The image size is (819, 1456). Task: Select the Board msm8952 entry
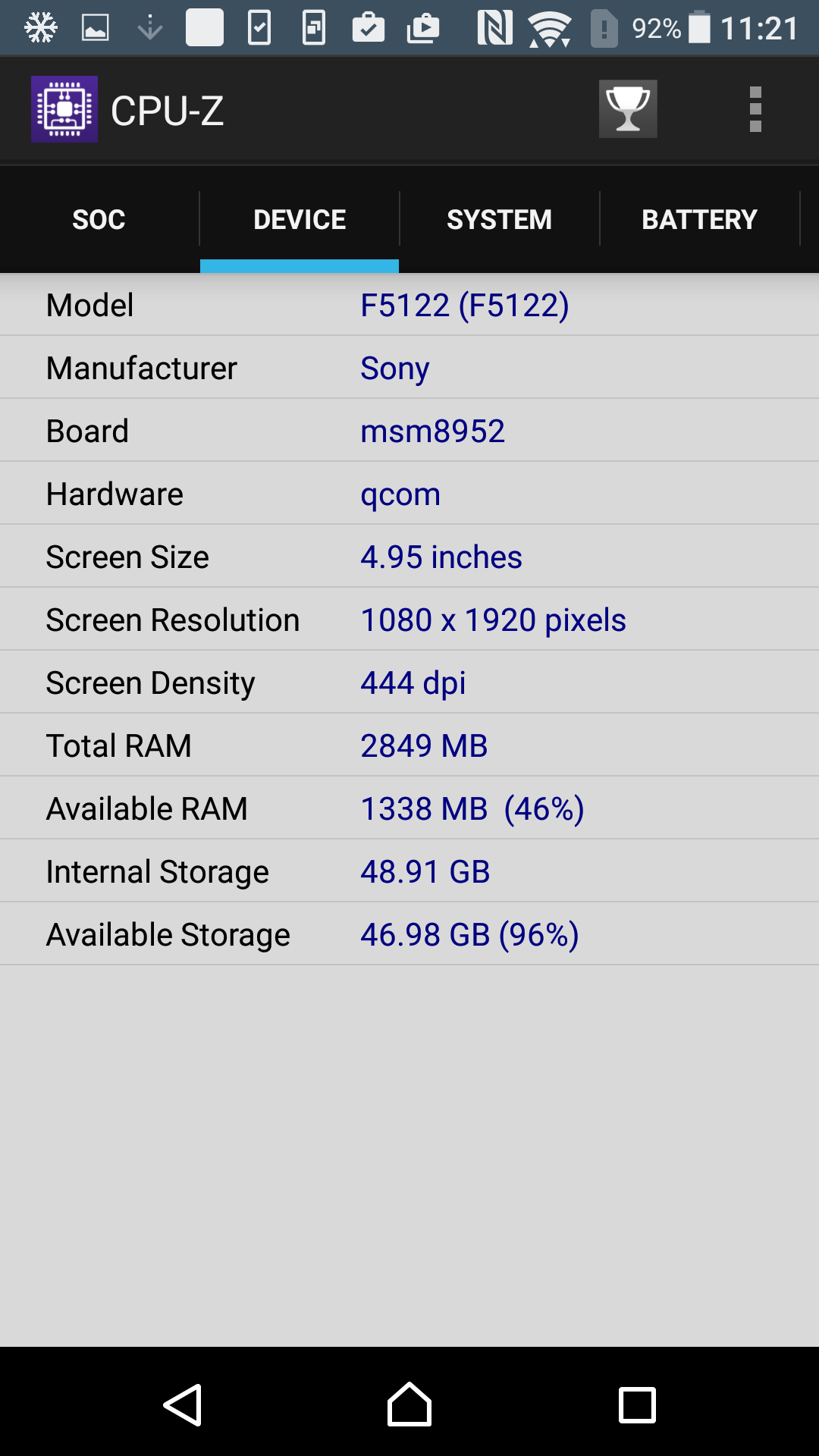[409, 431]
